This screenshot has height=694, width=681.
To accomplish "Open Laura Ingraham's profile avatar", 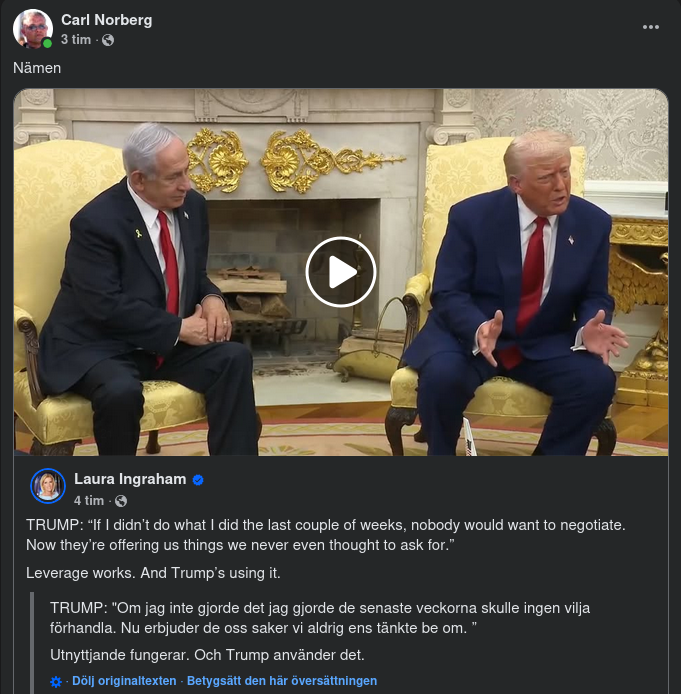I will [x=48, y=486].
